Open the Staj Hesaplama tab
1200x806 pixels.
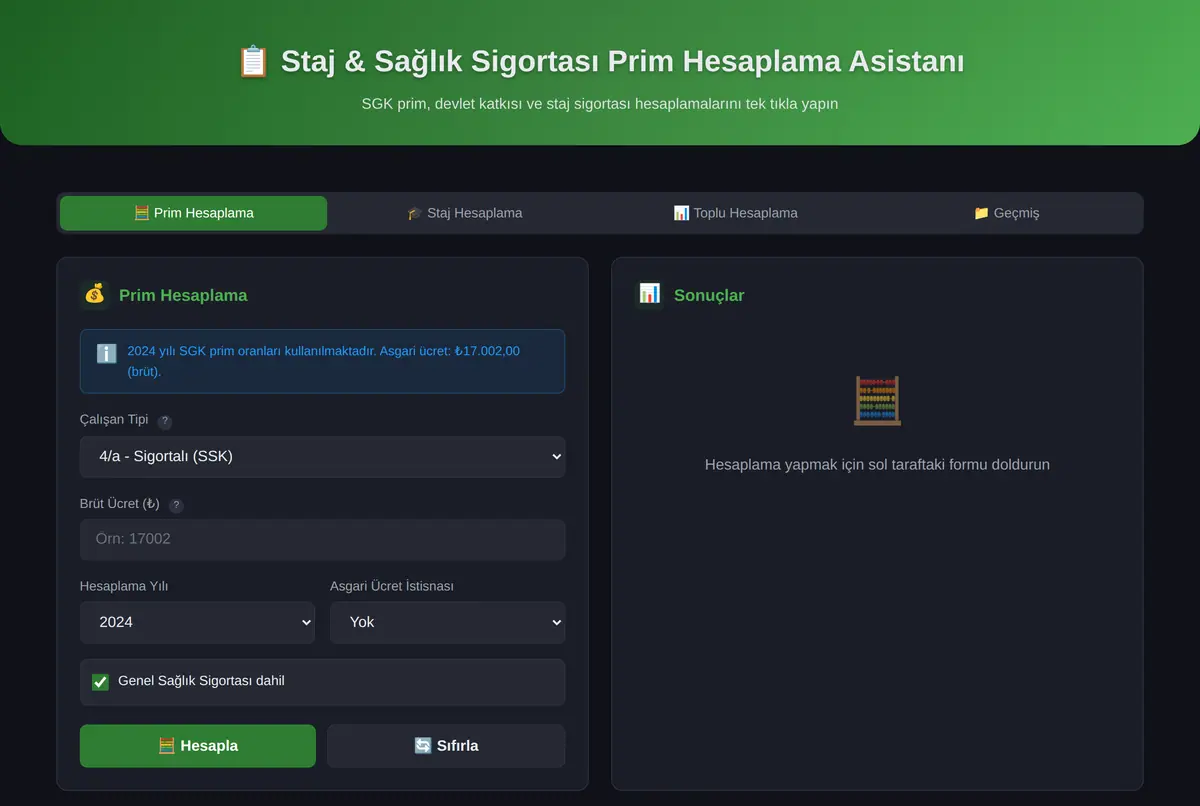(464, 213)
